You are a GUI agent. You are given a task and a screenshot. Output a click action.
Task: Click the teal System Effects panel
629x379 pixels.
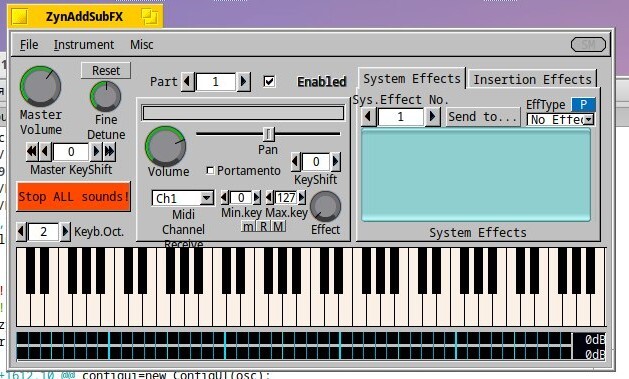(476, 174)
